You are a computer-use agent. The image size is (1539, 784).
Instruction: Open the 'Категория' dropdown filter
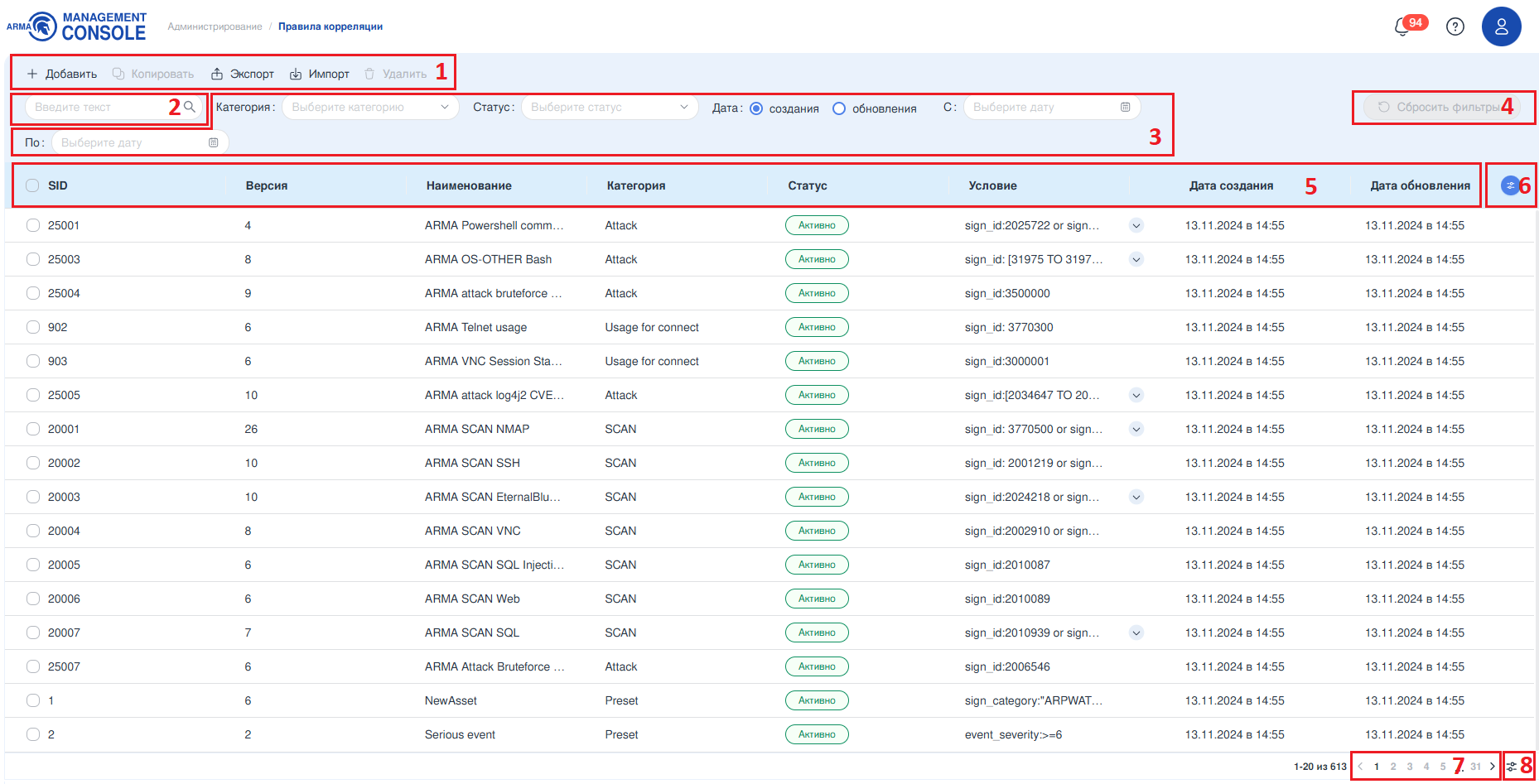coord(369,108)
